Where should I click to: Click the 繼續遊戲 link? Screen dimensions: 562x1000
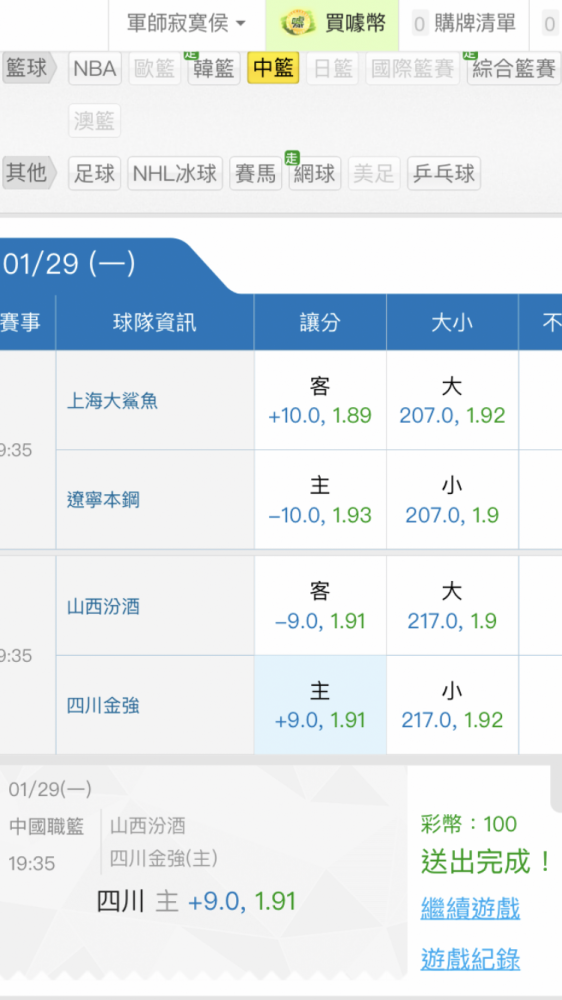(x=470, y=908)
